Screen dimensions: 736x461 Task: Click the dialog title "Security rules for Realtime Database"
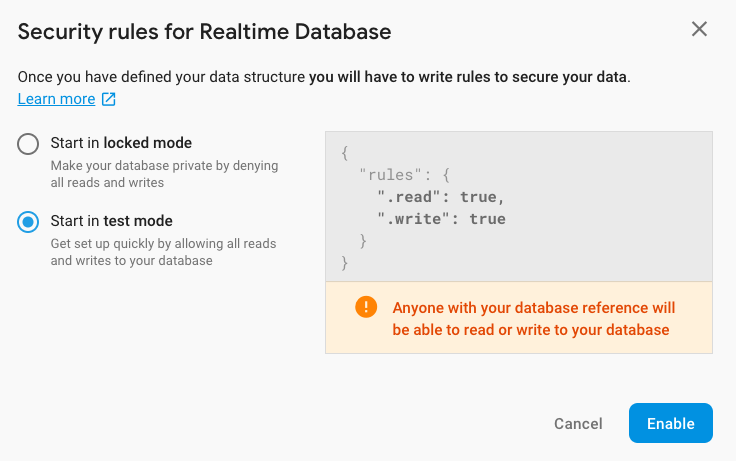point(204,31)
